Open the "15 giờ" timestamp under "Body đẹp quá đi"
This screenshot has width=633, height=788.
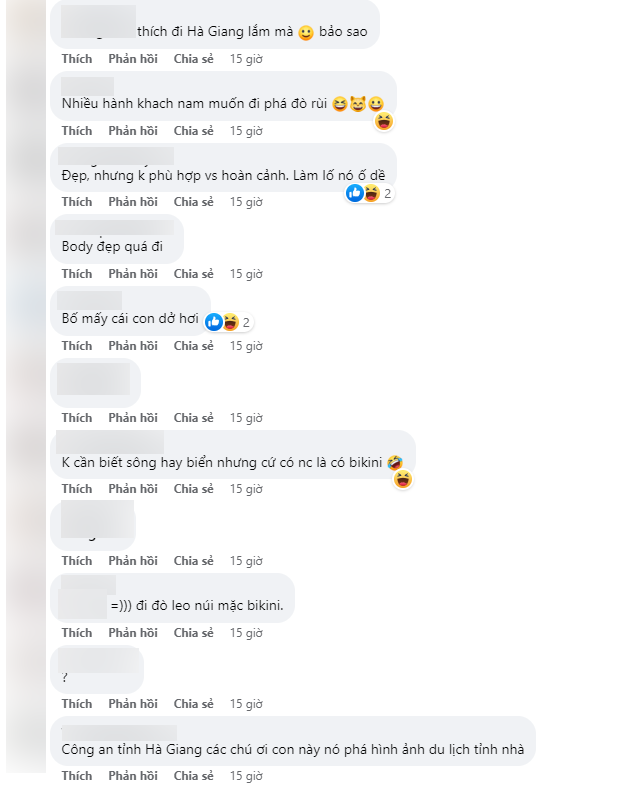(x=246, y=274)
